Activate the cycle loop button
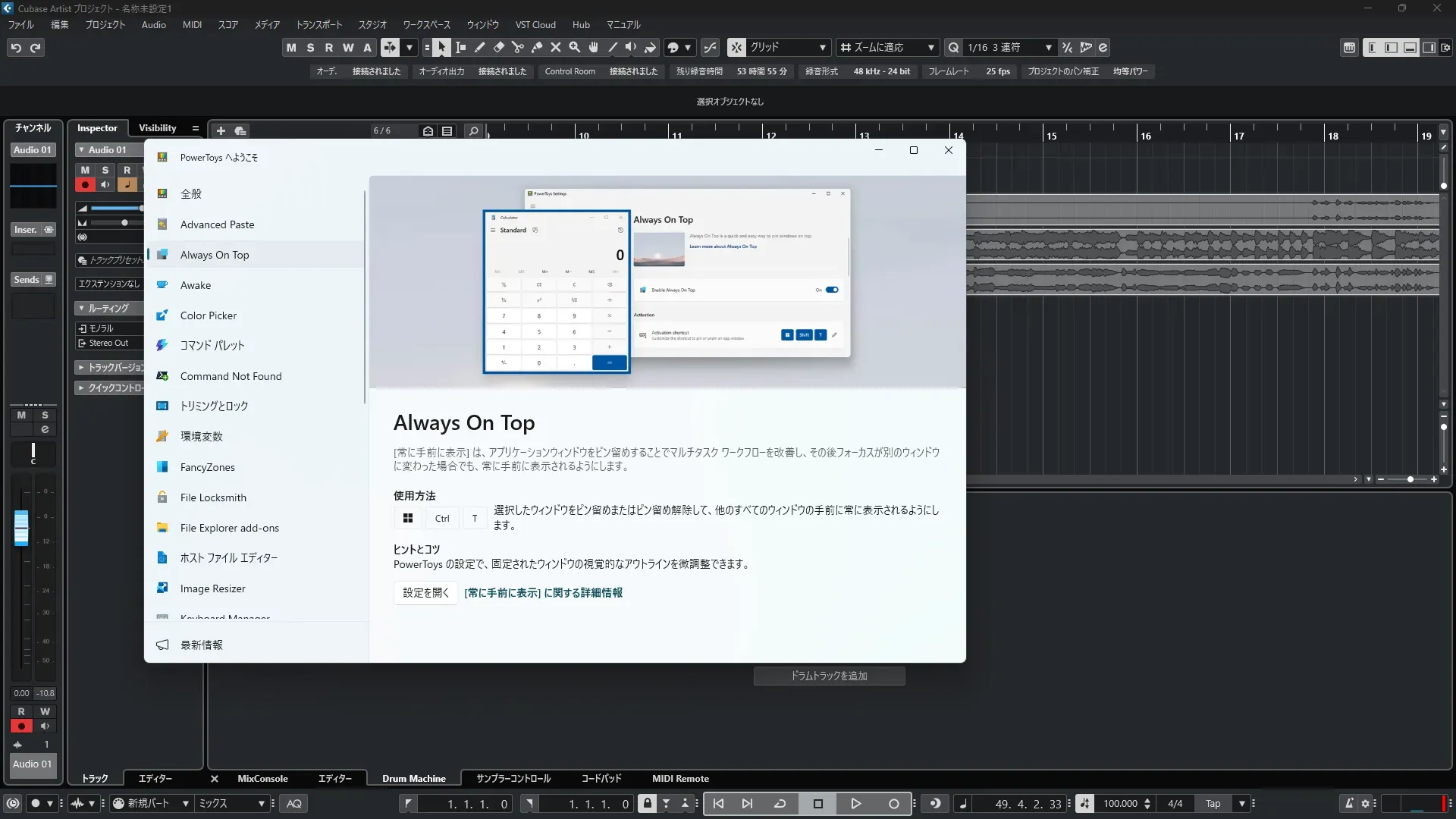The height and width of the screenshot is (819, 1456). click(780, 804)
